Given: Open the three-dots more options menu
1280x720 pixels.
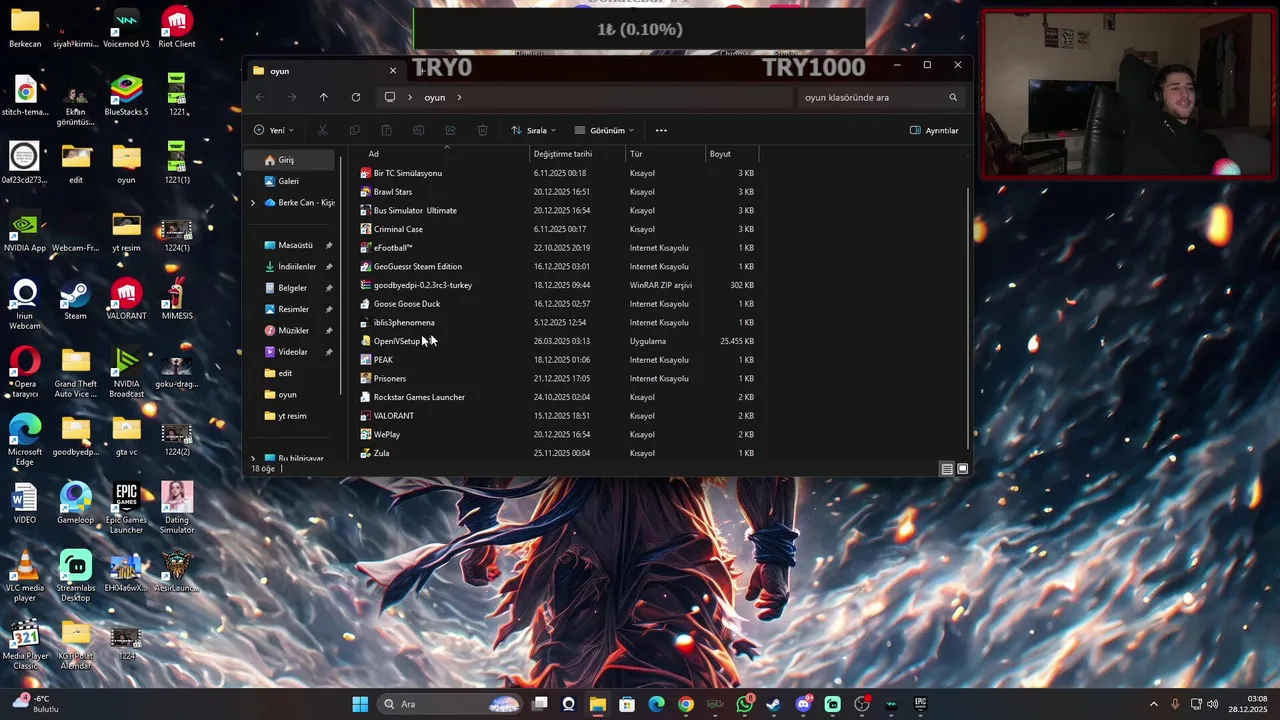Looking at the screenshot, I should pyautogui.click(x=661, y=130).
